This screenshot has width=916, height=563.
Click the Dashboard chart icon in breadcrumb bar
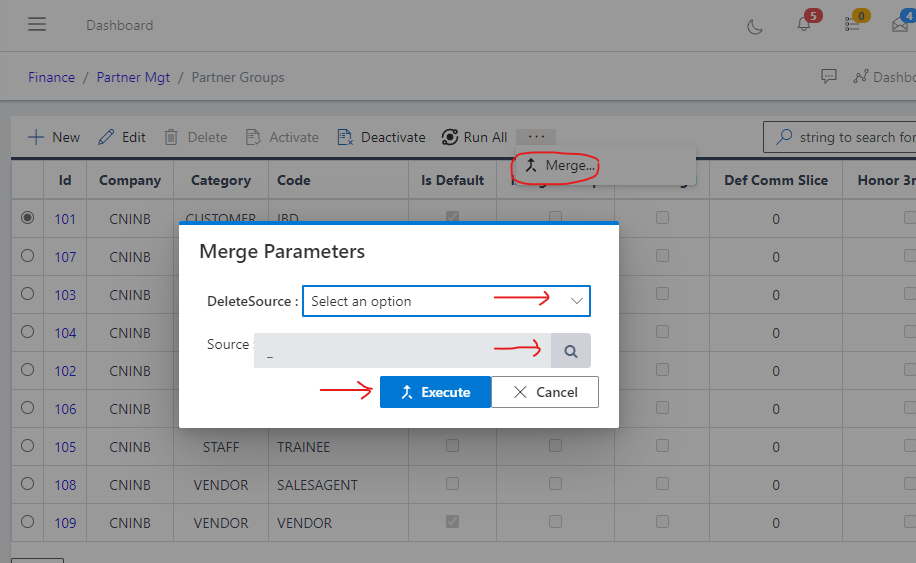(x=861, y=77)
